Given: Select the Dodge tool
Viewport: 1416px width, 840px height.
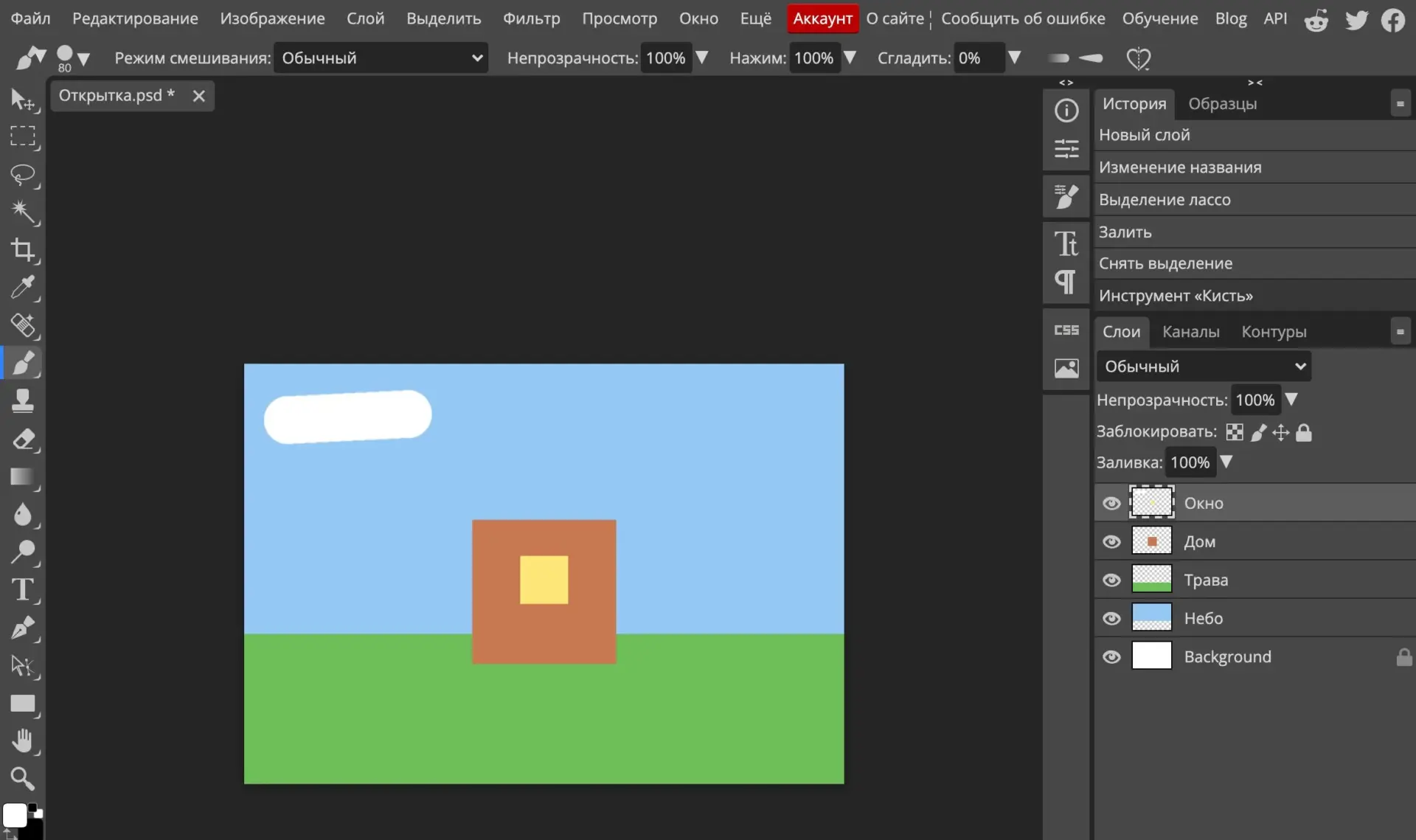Looking at the screenshot, I should 23,552.
